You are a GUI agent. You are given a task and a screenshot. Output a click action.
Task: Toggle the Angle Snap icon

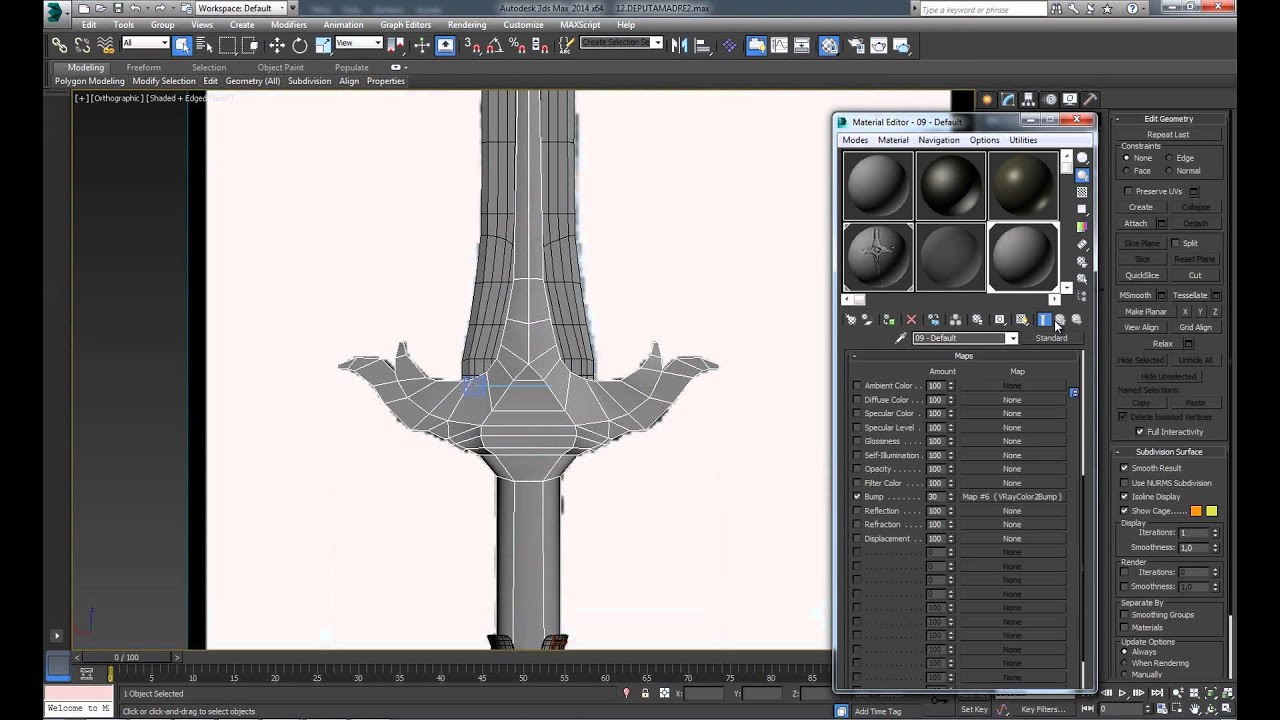tap(496, 45)
